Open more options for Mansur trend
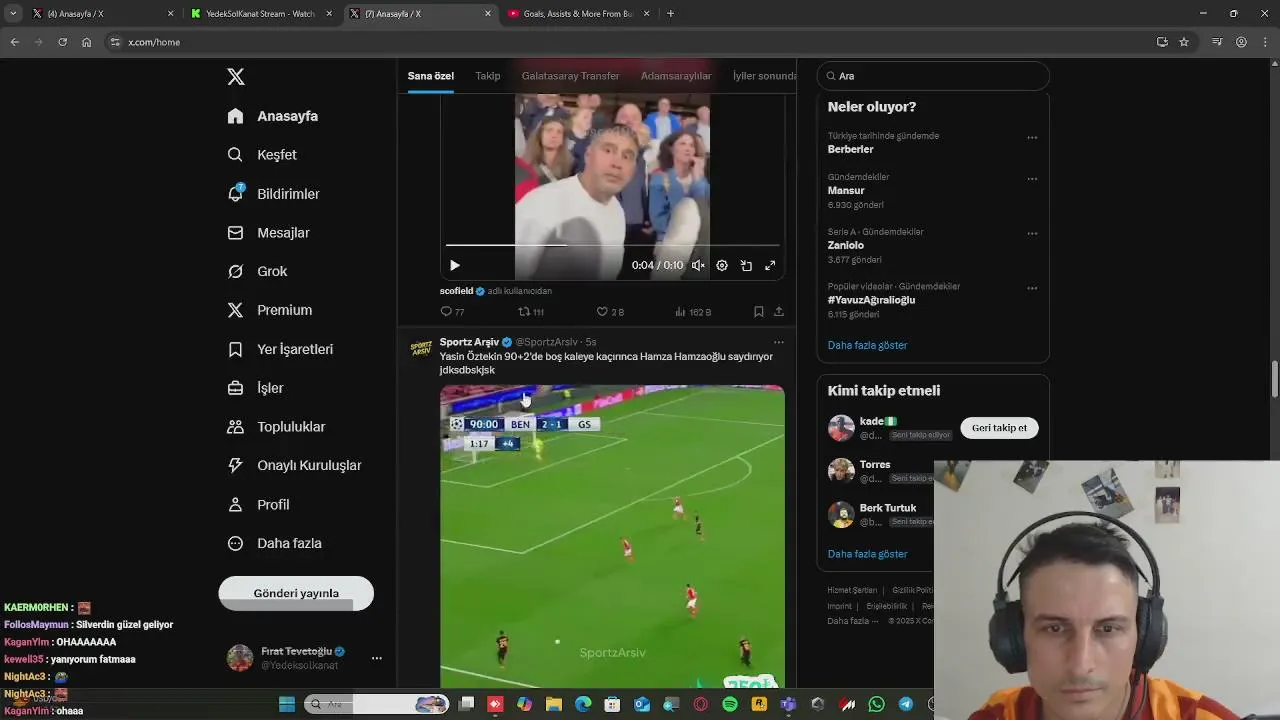Viewport: 1280px width, 720px height. [x=1032, y=179]
